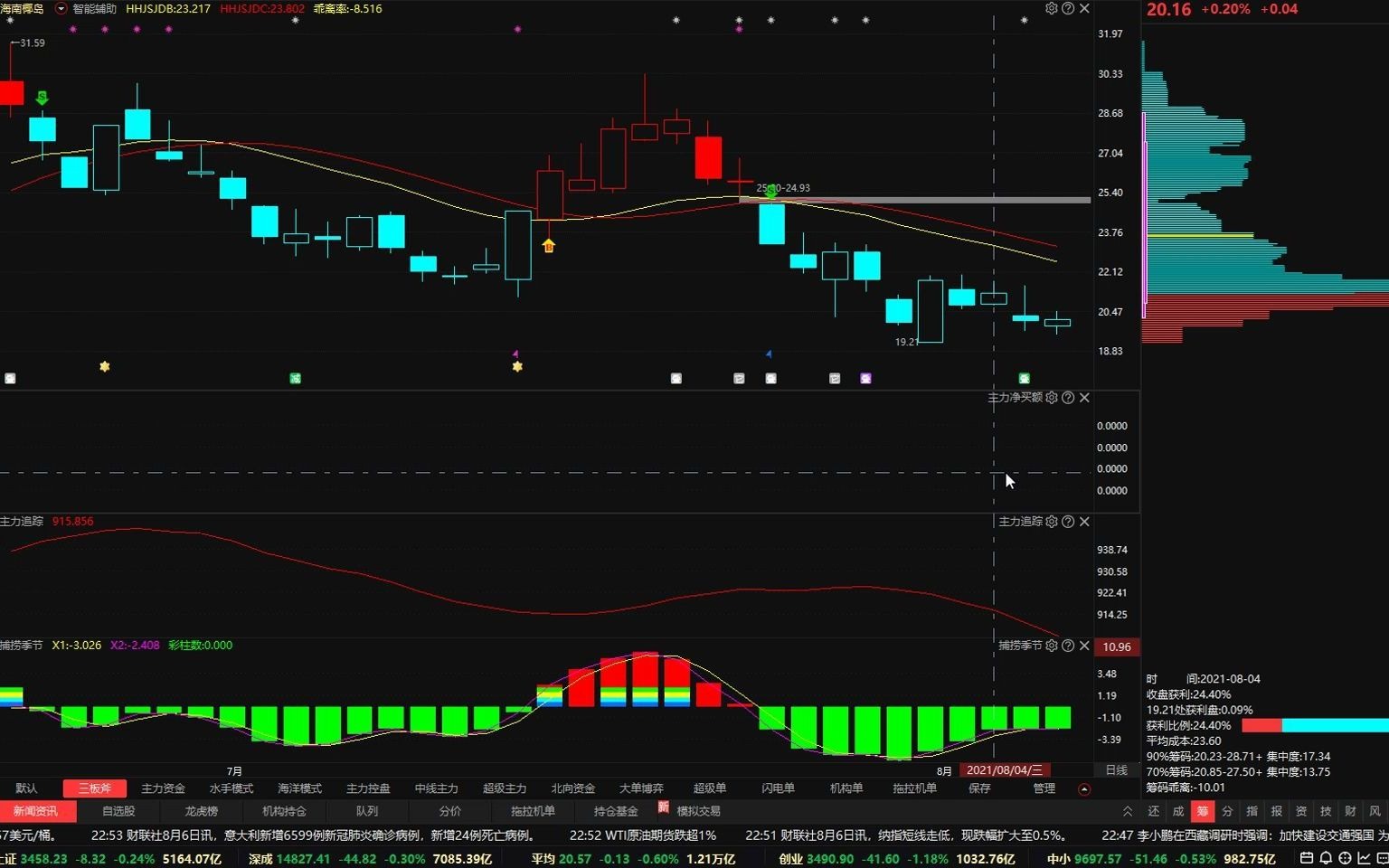Open the dropdown arrow beside 海南椰岛
Viewport: 1389px width, 868px height.
(61, 8)
